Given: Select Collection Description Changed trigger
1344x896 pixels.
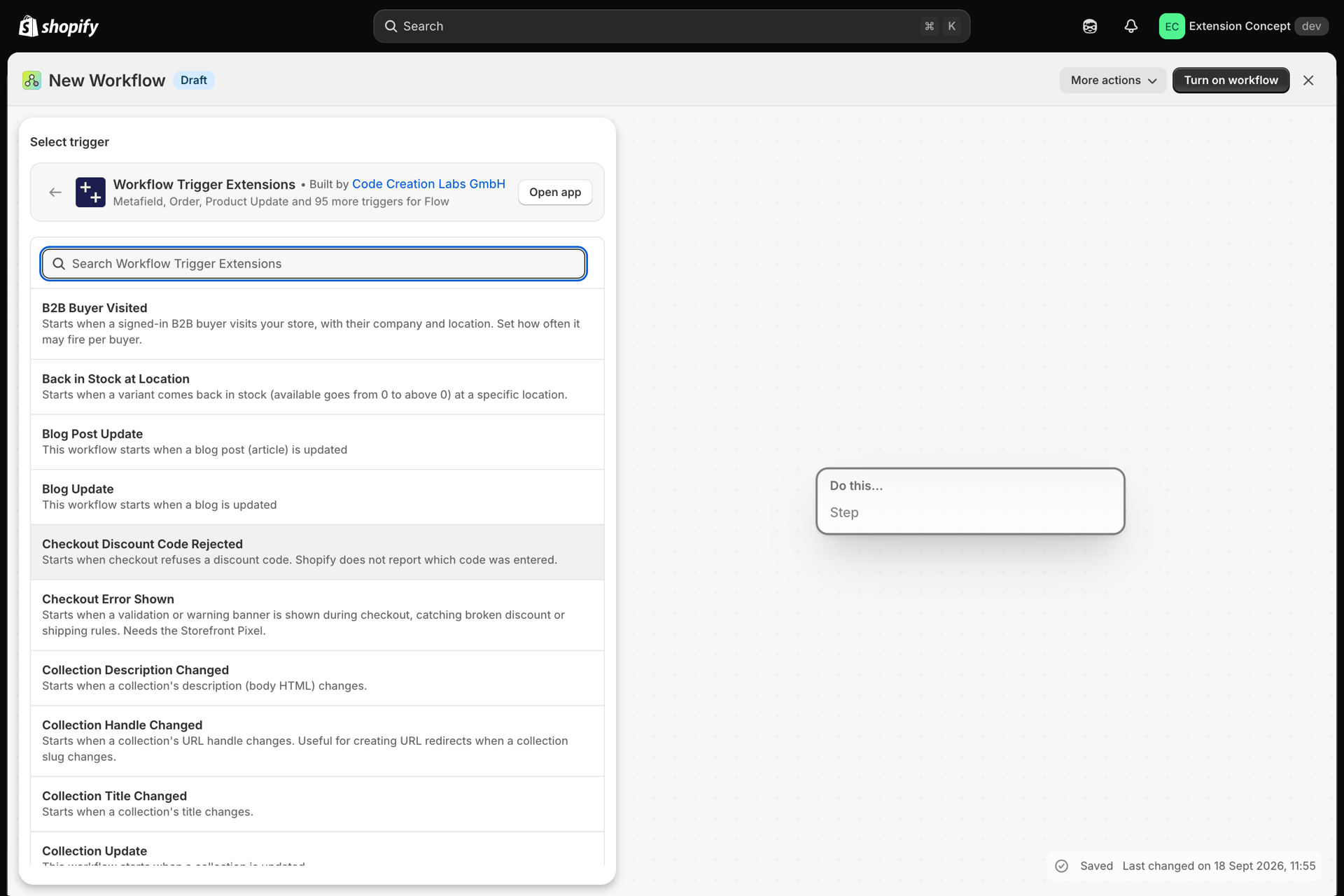Looking at the screenshot, I should point(317,678).
